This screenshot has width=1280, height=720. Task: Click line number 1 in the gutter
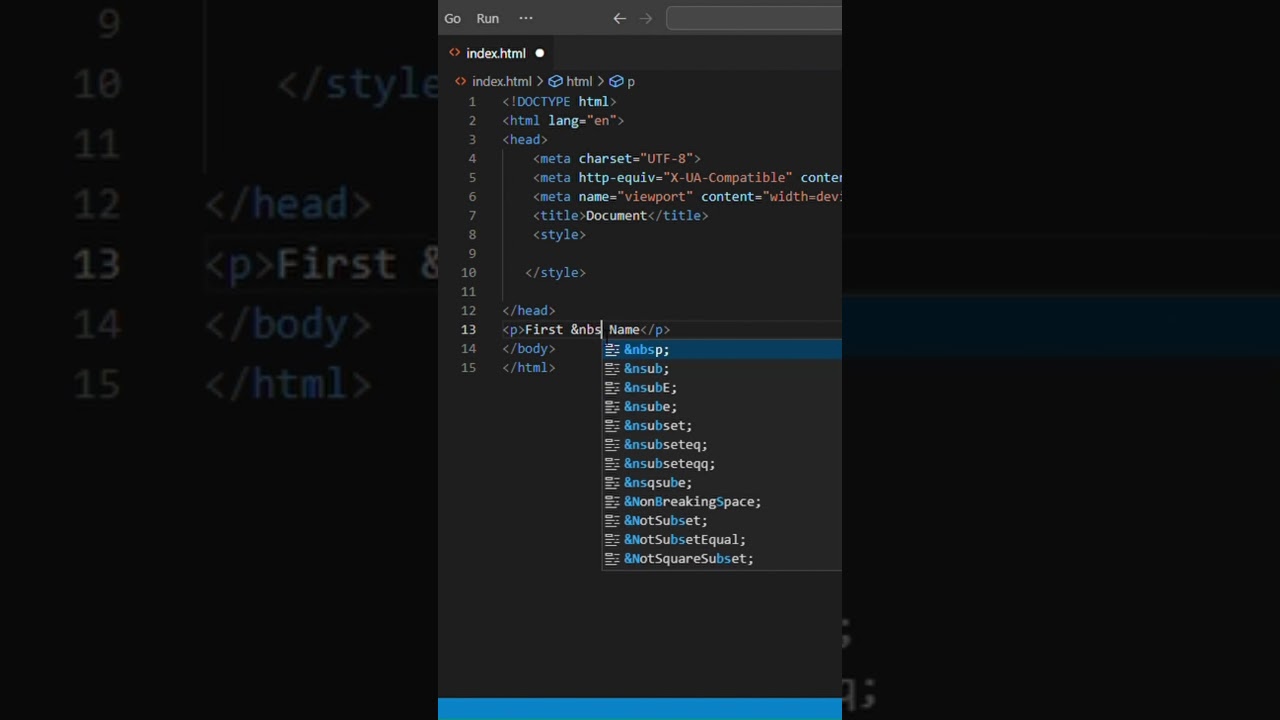472,101
